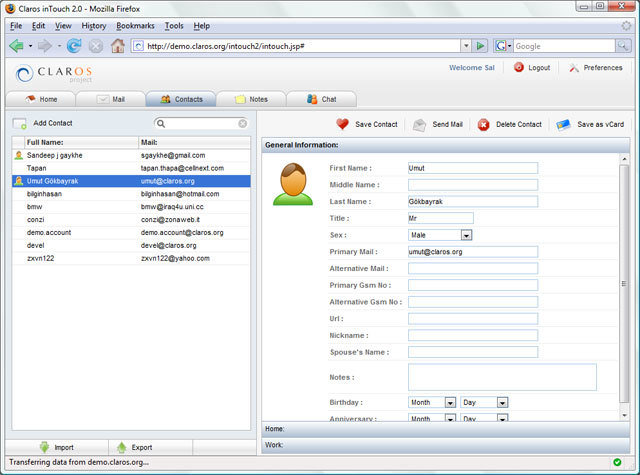The height and width of the screenshot is (475, 640).
Task: Reload the page with the refresh icon
Action: point(74,46)
